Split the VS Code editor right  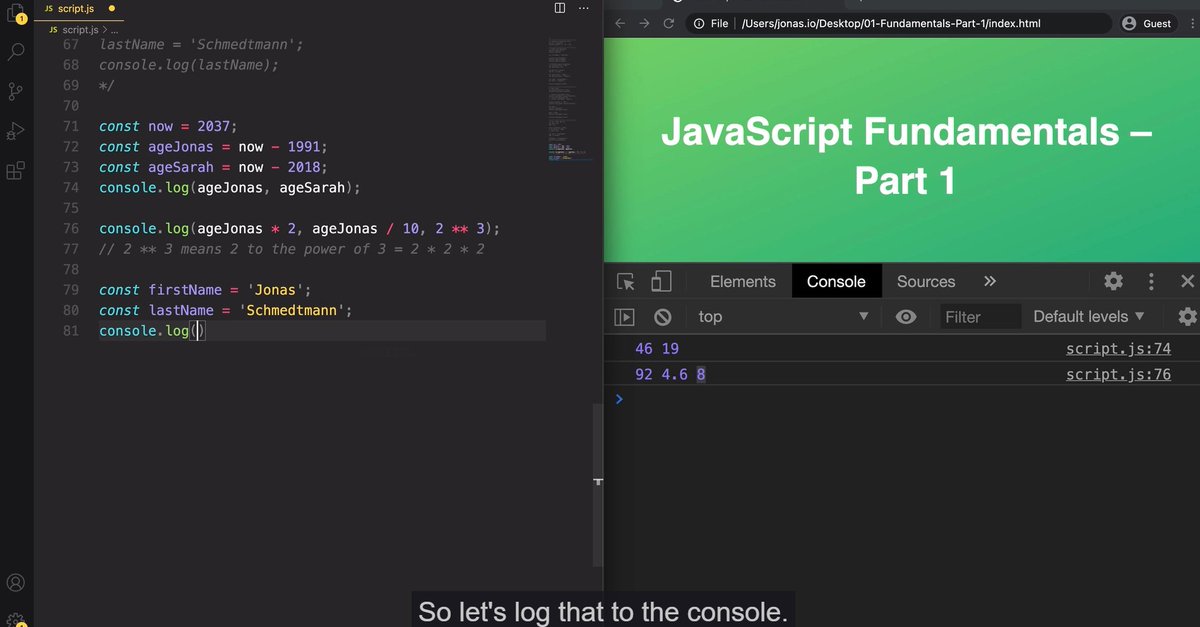tap(560, 8)
